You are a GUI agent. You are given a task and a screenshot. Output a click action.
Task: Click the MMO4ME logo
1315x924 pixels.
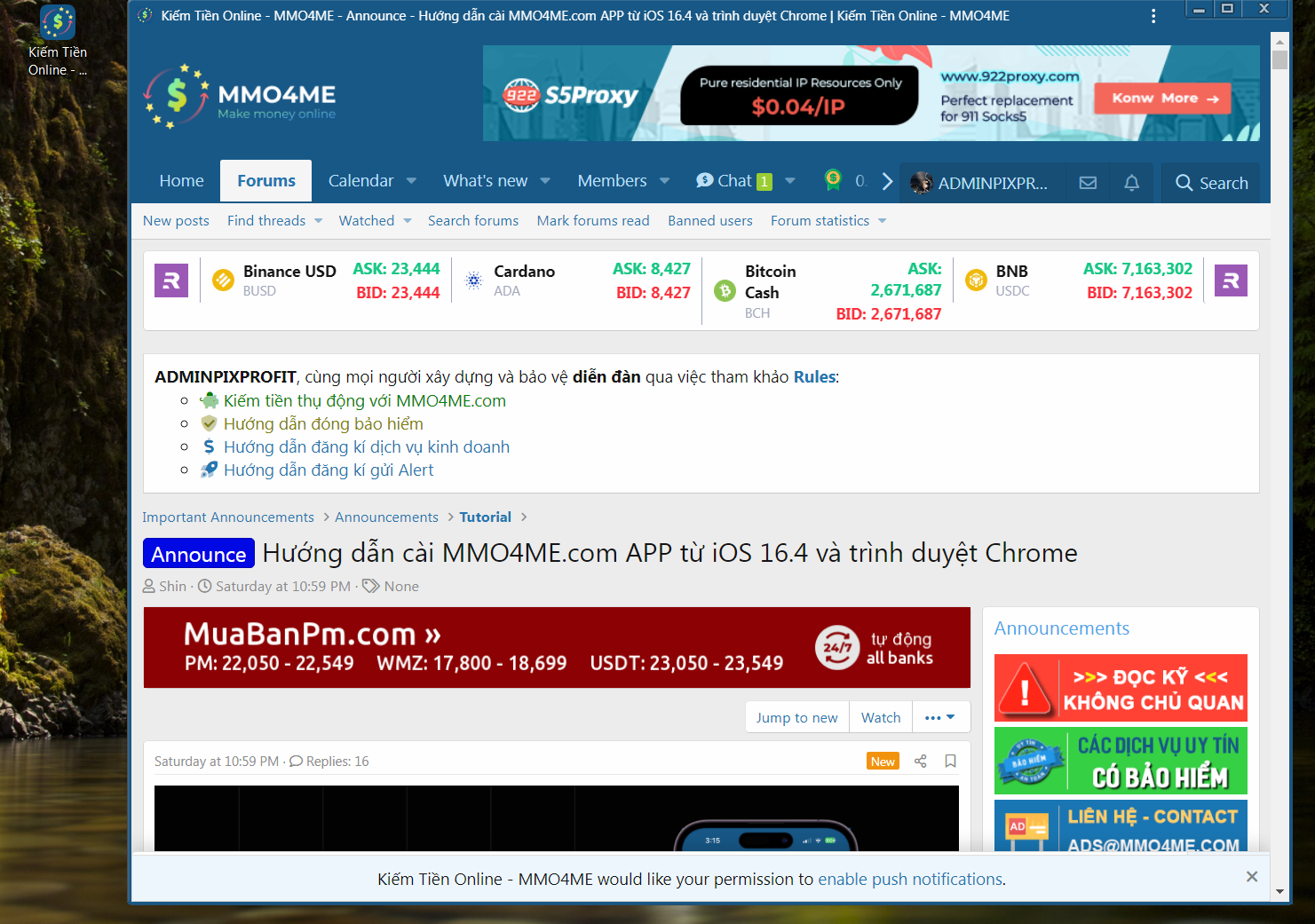[x=240, y=96]
